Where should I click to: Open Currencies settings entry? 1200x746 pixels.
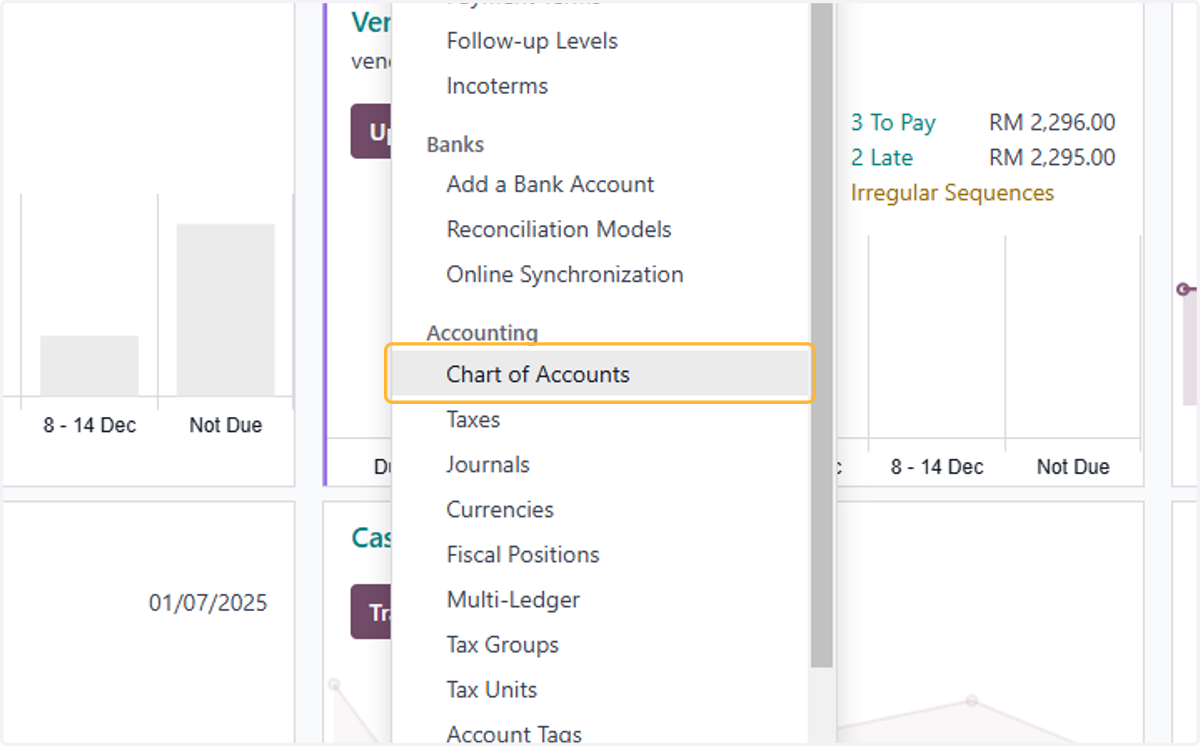[500, 509]
